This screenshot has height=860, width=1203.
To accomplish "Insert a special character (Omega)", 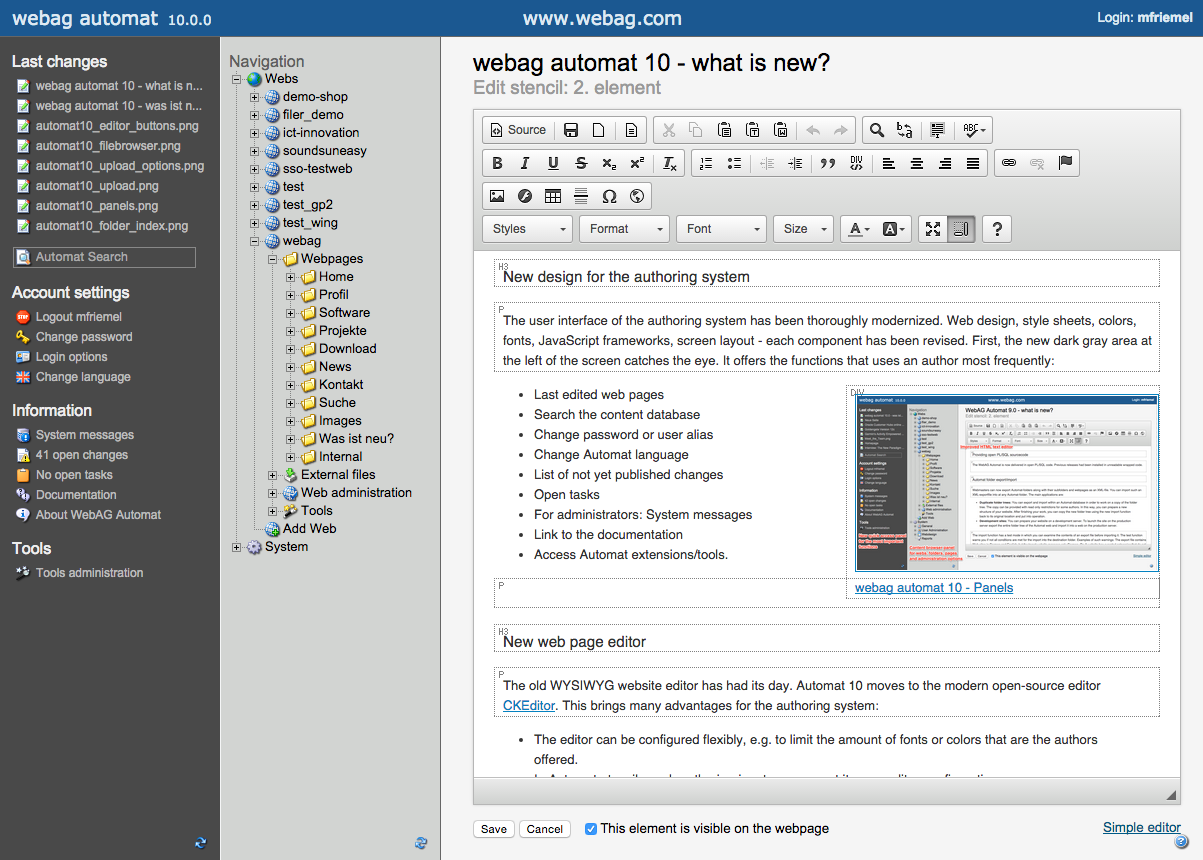I will [x=609, y=196].
